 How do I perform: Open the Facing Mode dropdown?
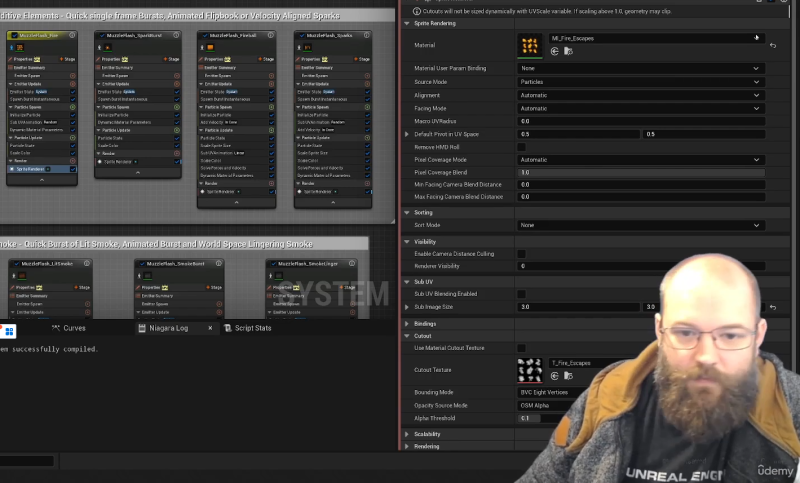pyautogui.click(x=640, y=108)
